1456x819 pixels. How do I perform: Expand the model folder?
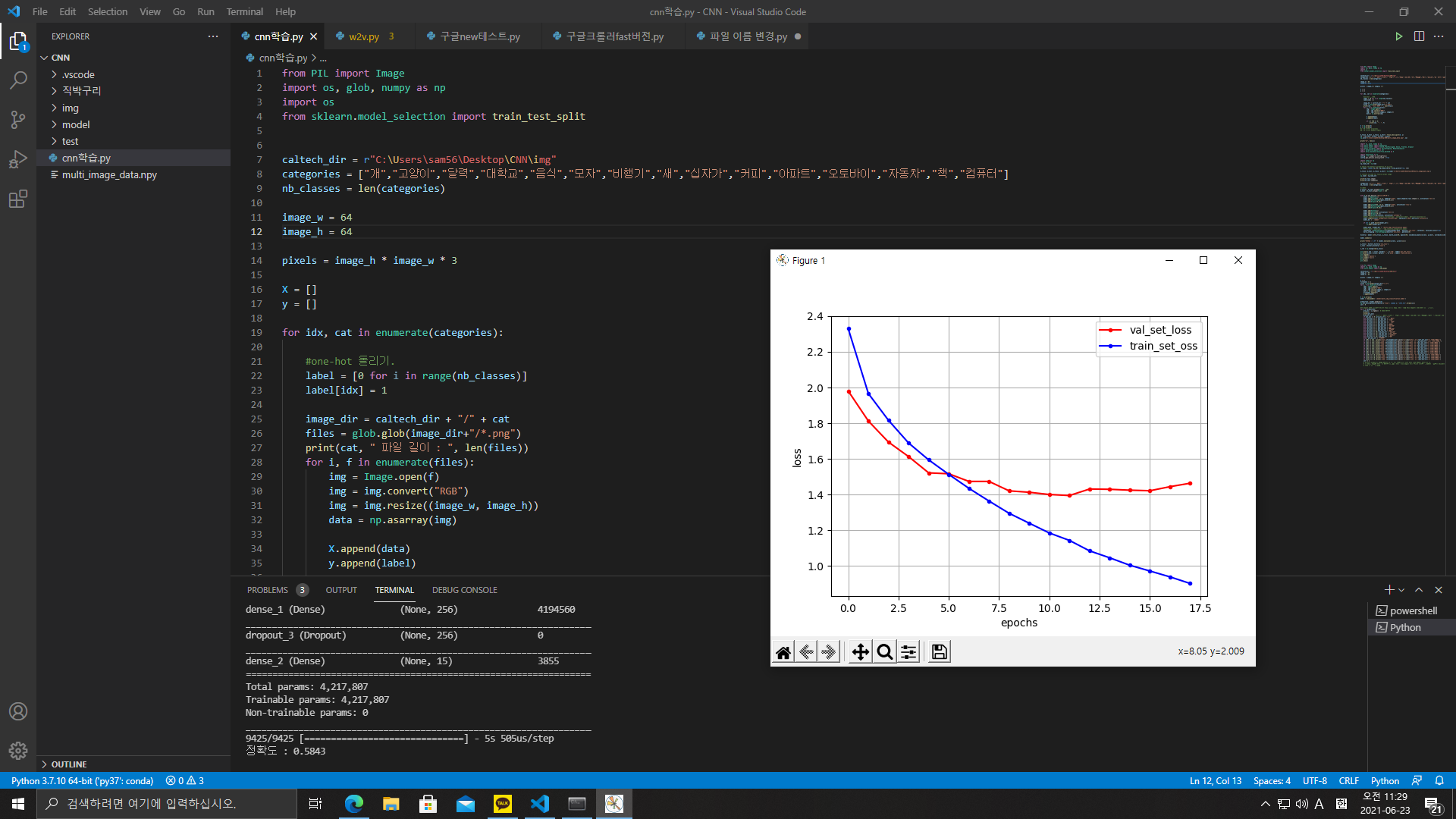click(76, 124)
